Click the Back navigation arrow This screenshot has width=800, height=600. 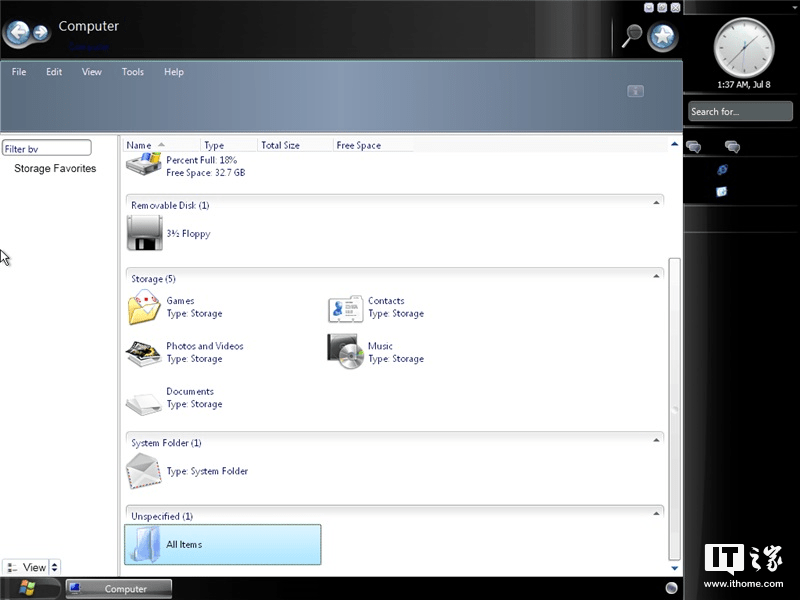(x=16, y=32)
